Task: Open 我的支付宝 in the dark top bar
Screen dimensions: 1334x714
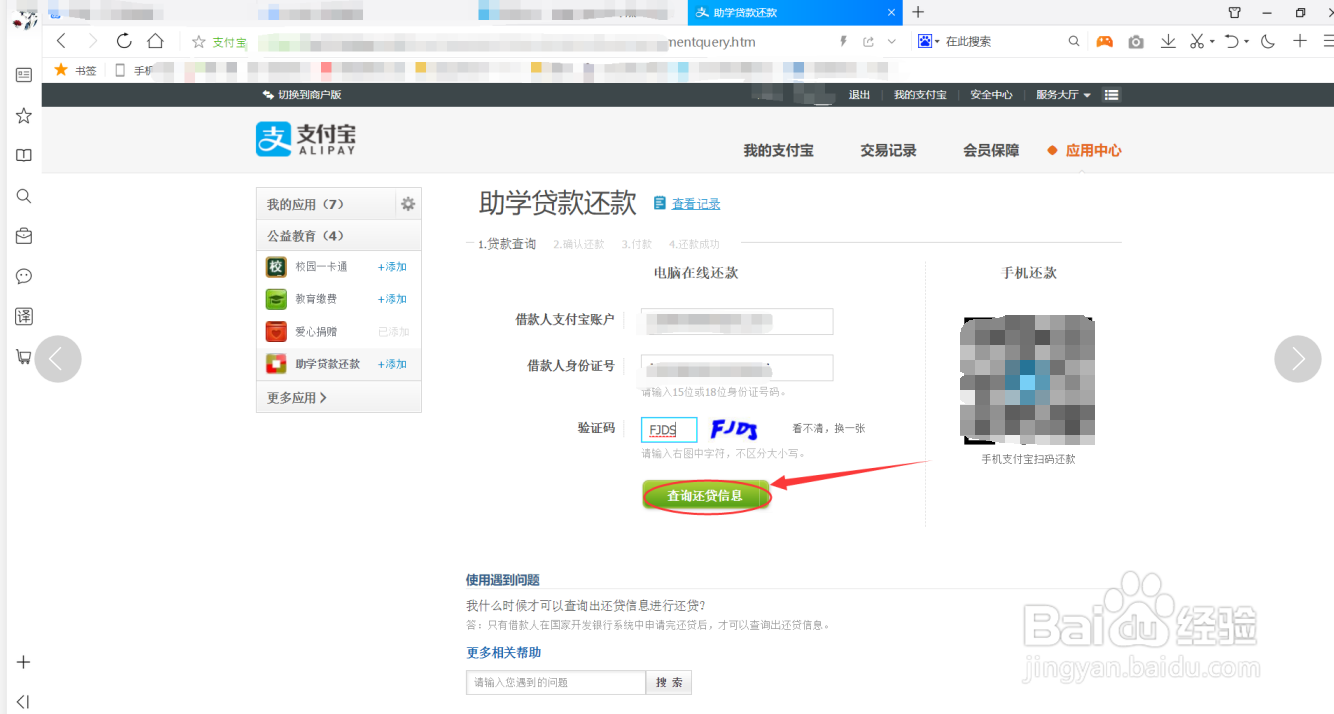Action: click(920, 95)
